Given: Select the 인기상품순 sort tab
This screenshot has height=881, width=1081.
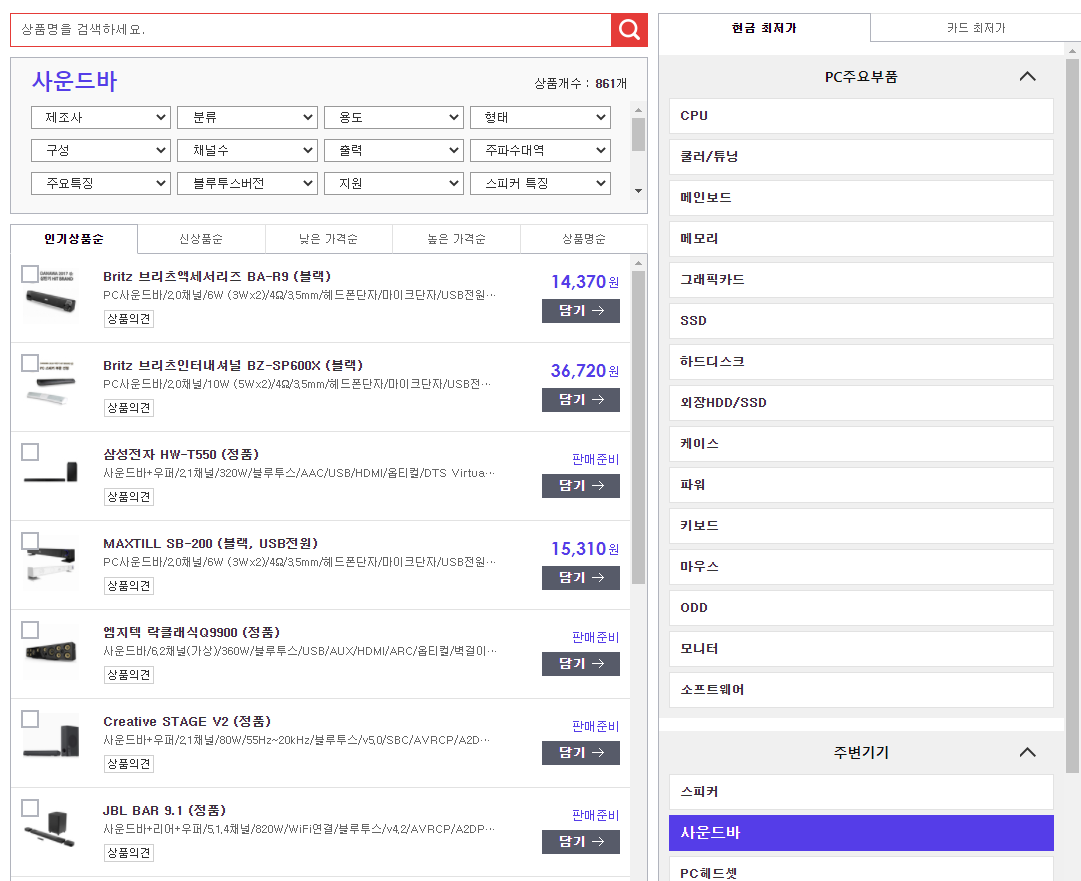Looking at the screenshot, I should click(74, 239).
